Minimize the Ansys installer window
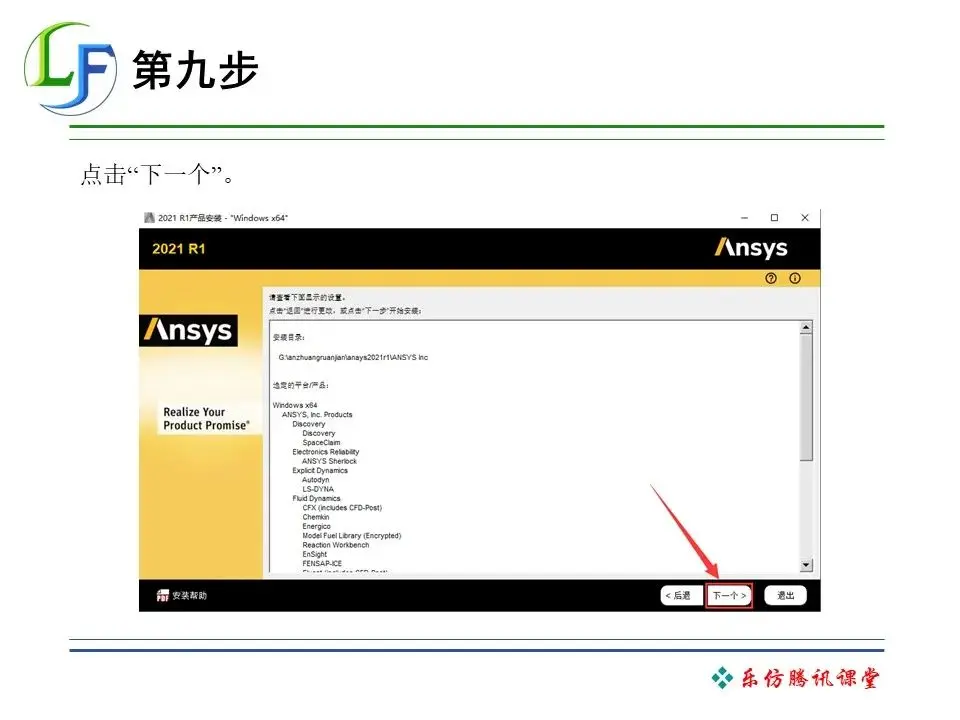Image resolution: width=960 pixels, height=720 pixels. click(x=744, y=218)
